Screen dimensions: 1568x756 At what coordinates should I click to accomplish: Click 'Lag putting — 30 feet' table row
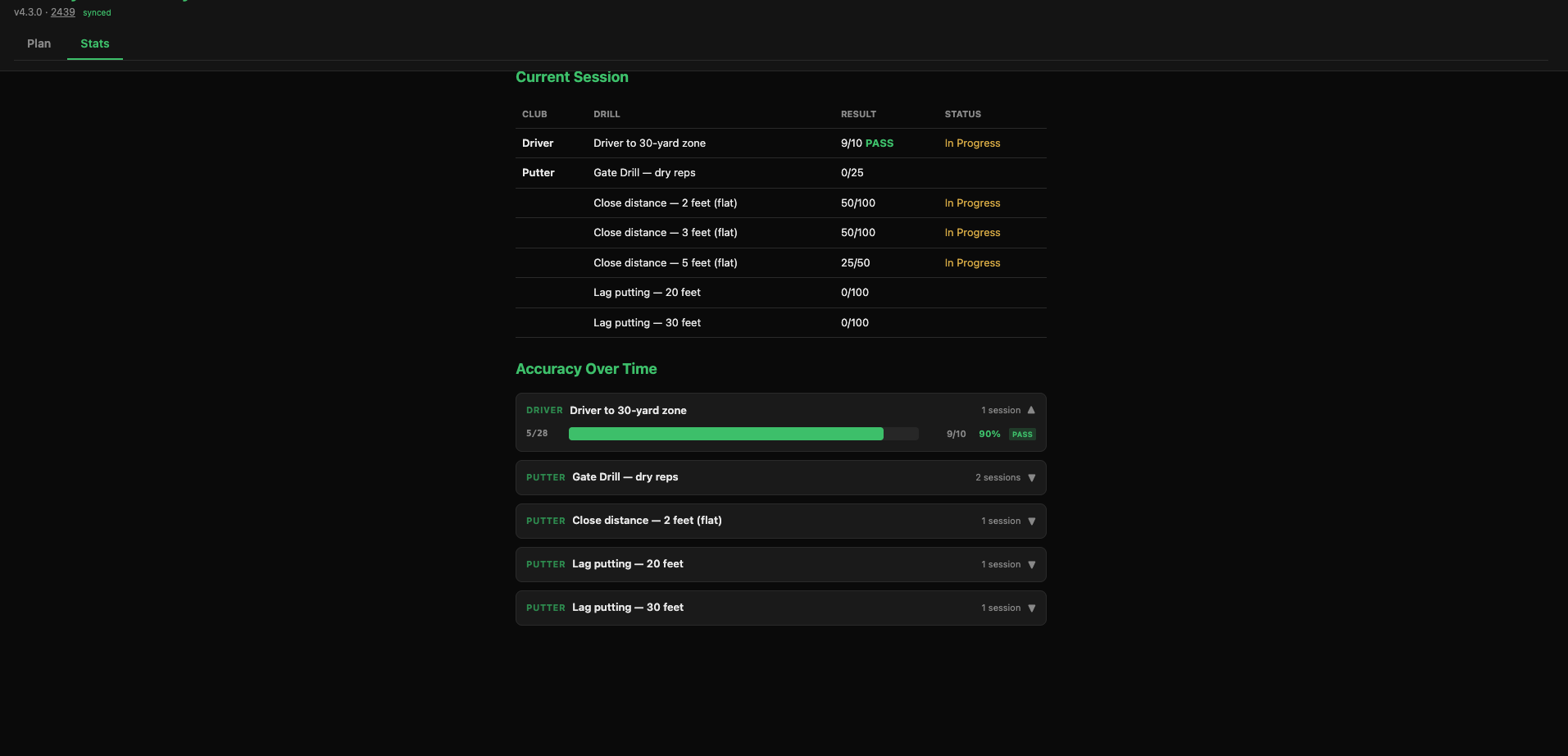781,322
